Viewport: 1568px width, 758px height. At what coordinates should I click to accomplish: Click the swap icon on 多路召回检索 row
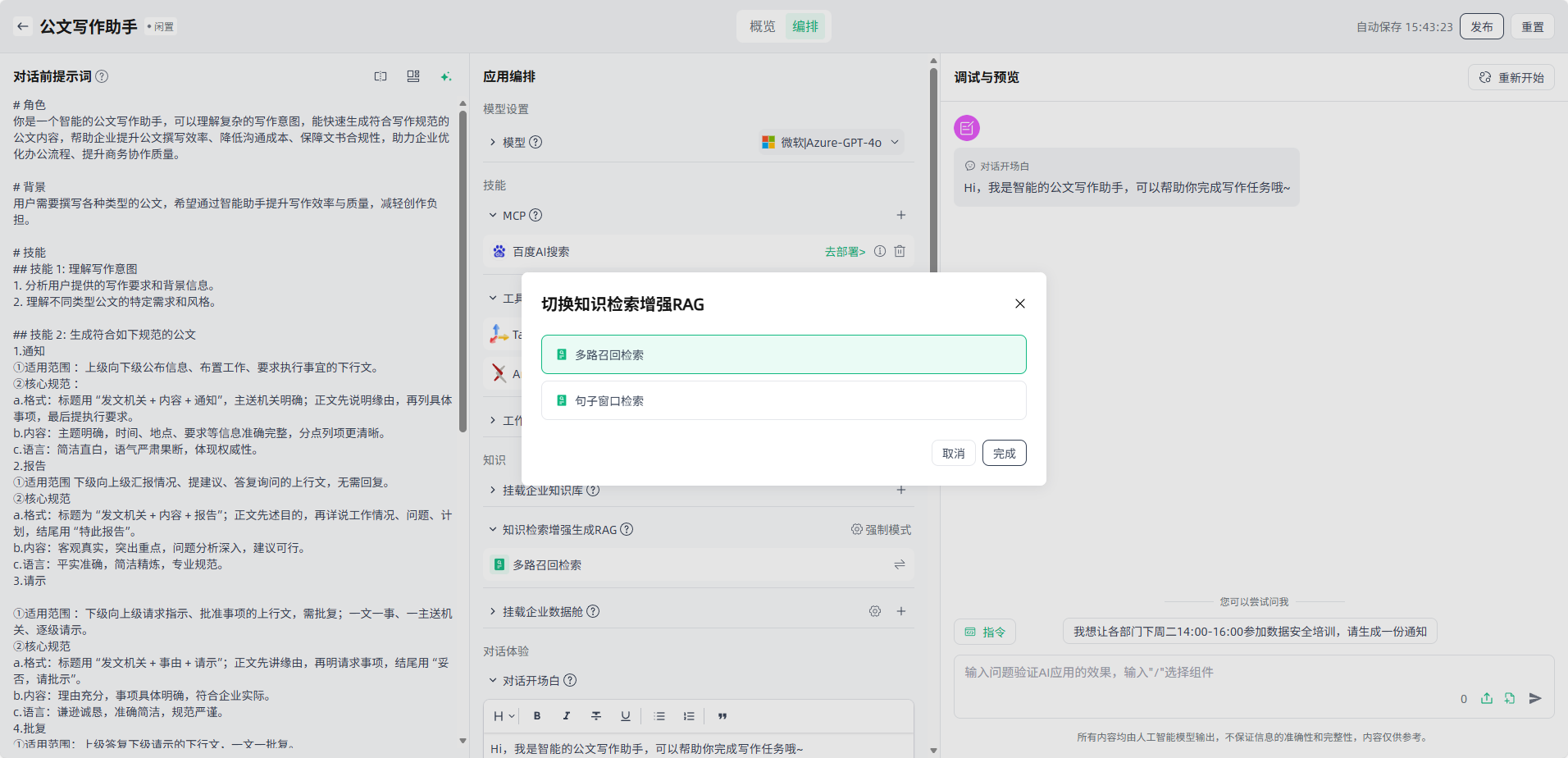[x=900, y=564]
